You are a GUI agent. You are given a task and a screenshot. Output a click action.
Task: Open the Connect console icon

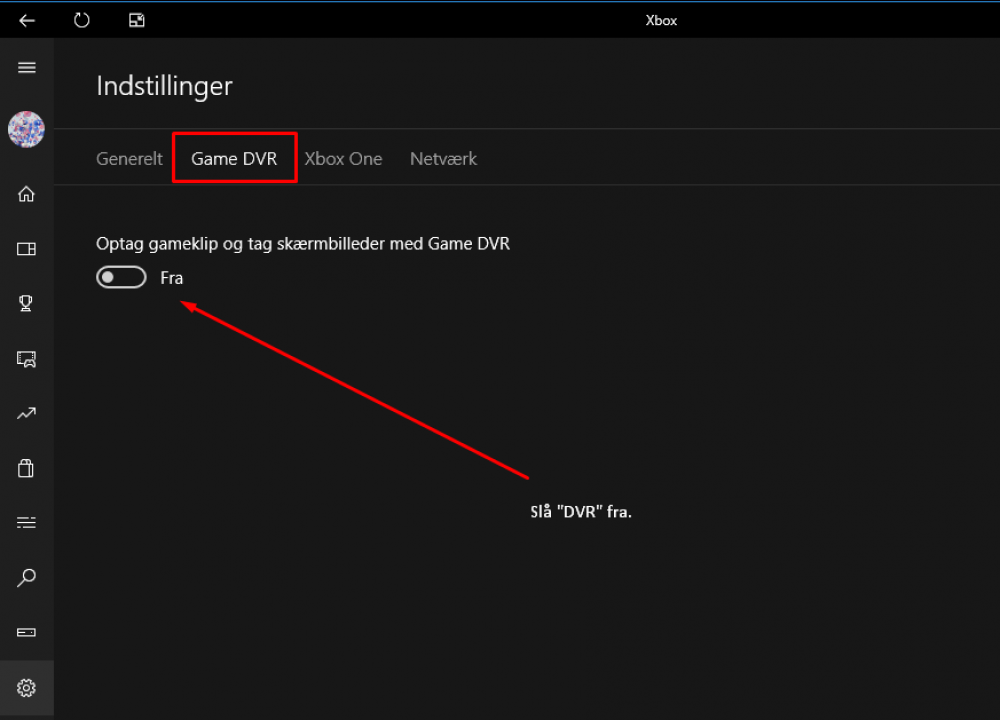(26, 633)
